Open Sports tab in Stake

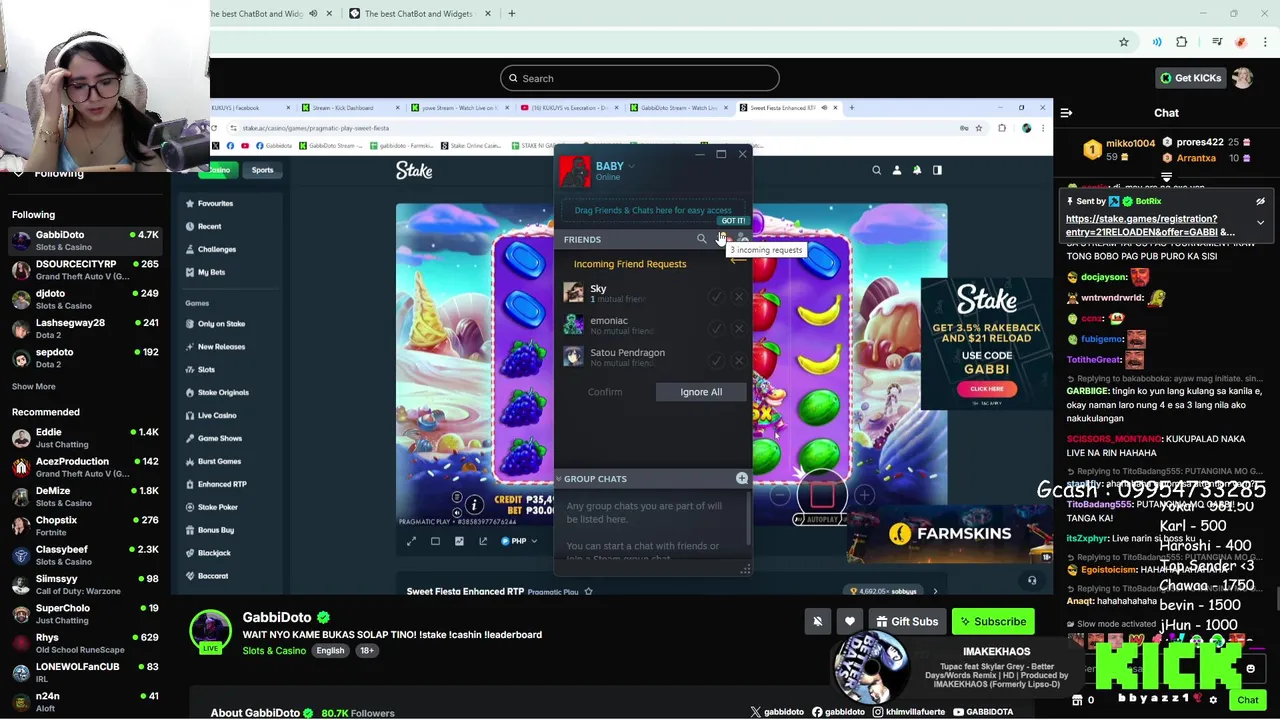tap(262, 170)
